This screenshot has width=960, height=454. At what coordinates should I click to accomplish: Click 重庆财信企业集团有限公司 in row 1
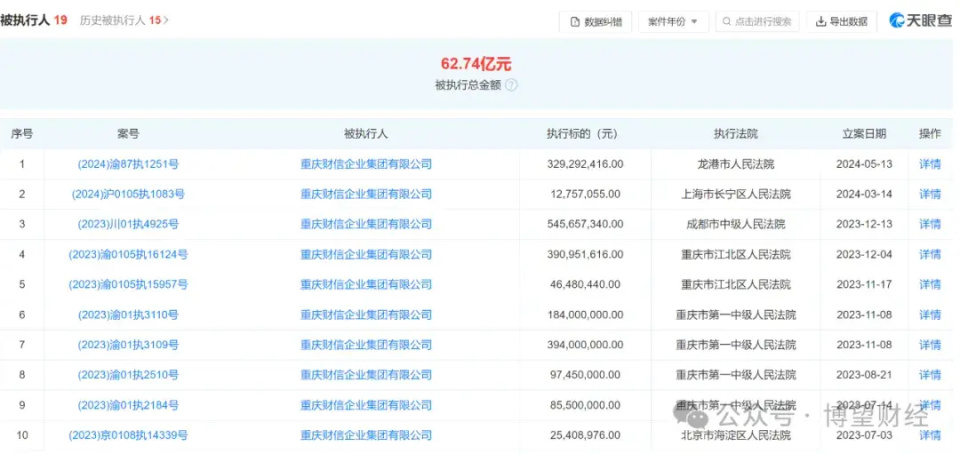pos(366,164)
